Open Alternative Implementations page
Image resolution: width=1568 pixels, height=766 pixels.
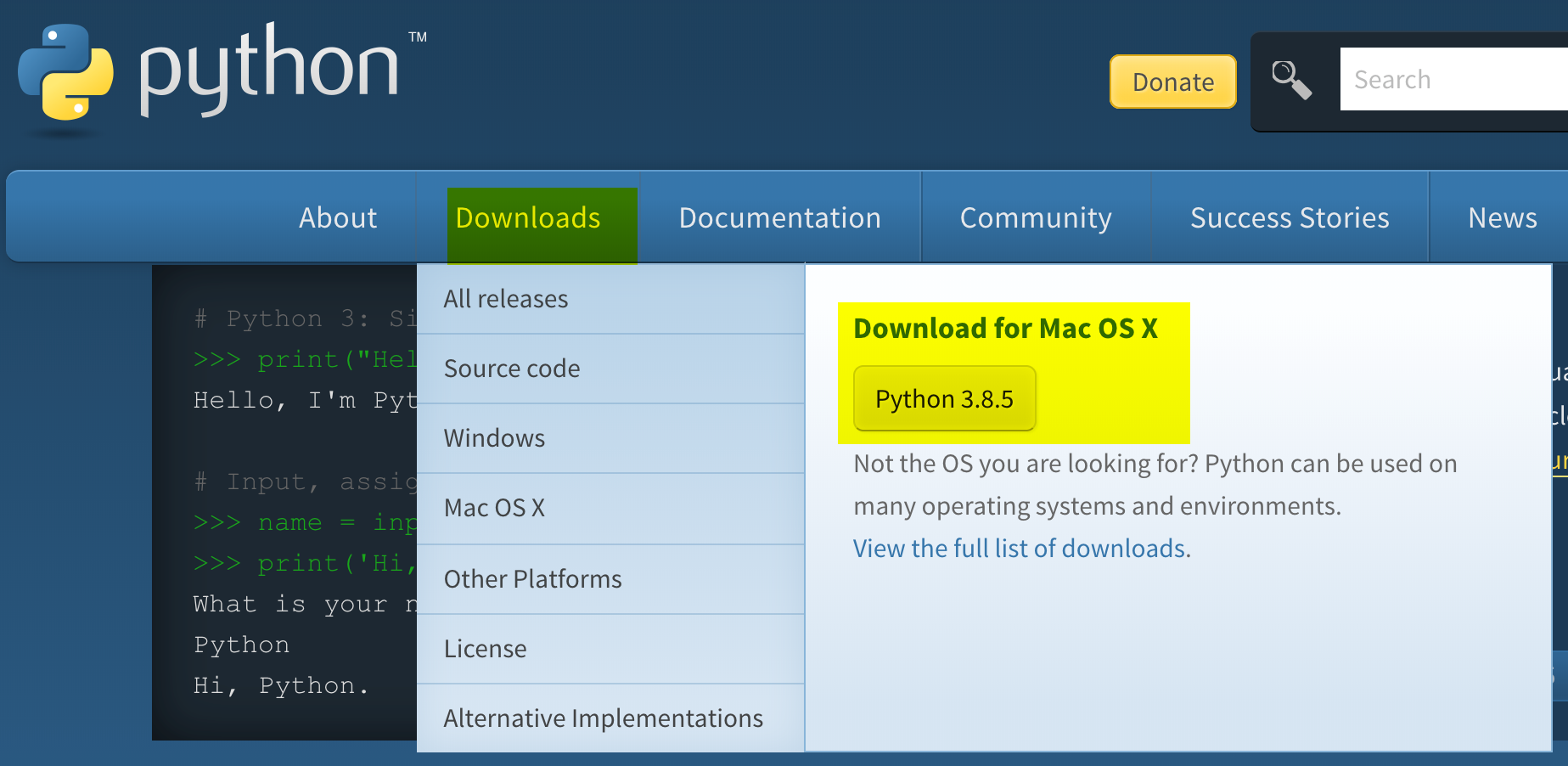click(603, 718)
